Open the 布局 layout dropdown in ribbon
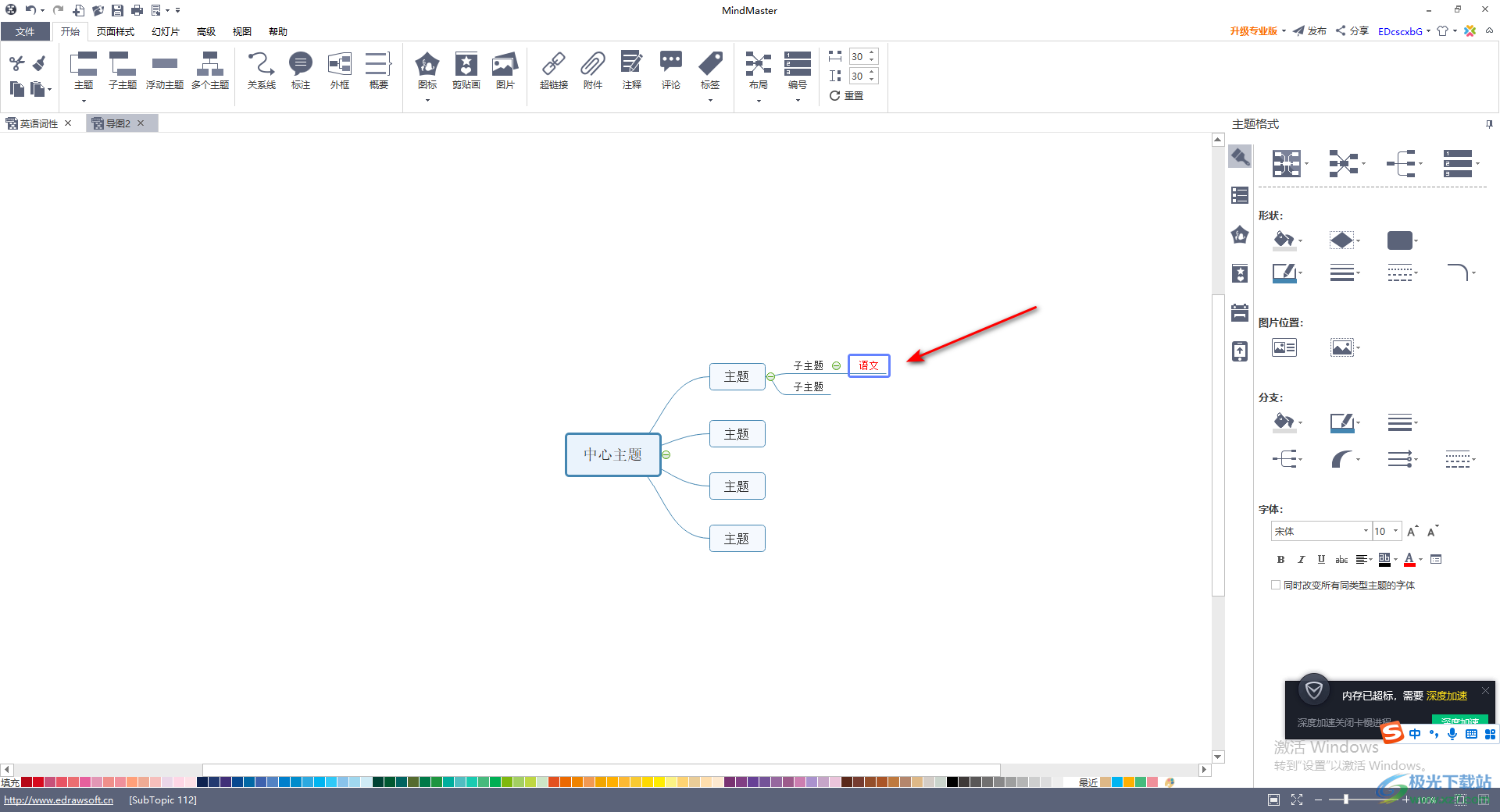Image resolution: width=1500 pixels, height=812 pixels. tap(759, 100)
